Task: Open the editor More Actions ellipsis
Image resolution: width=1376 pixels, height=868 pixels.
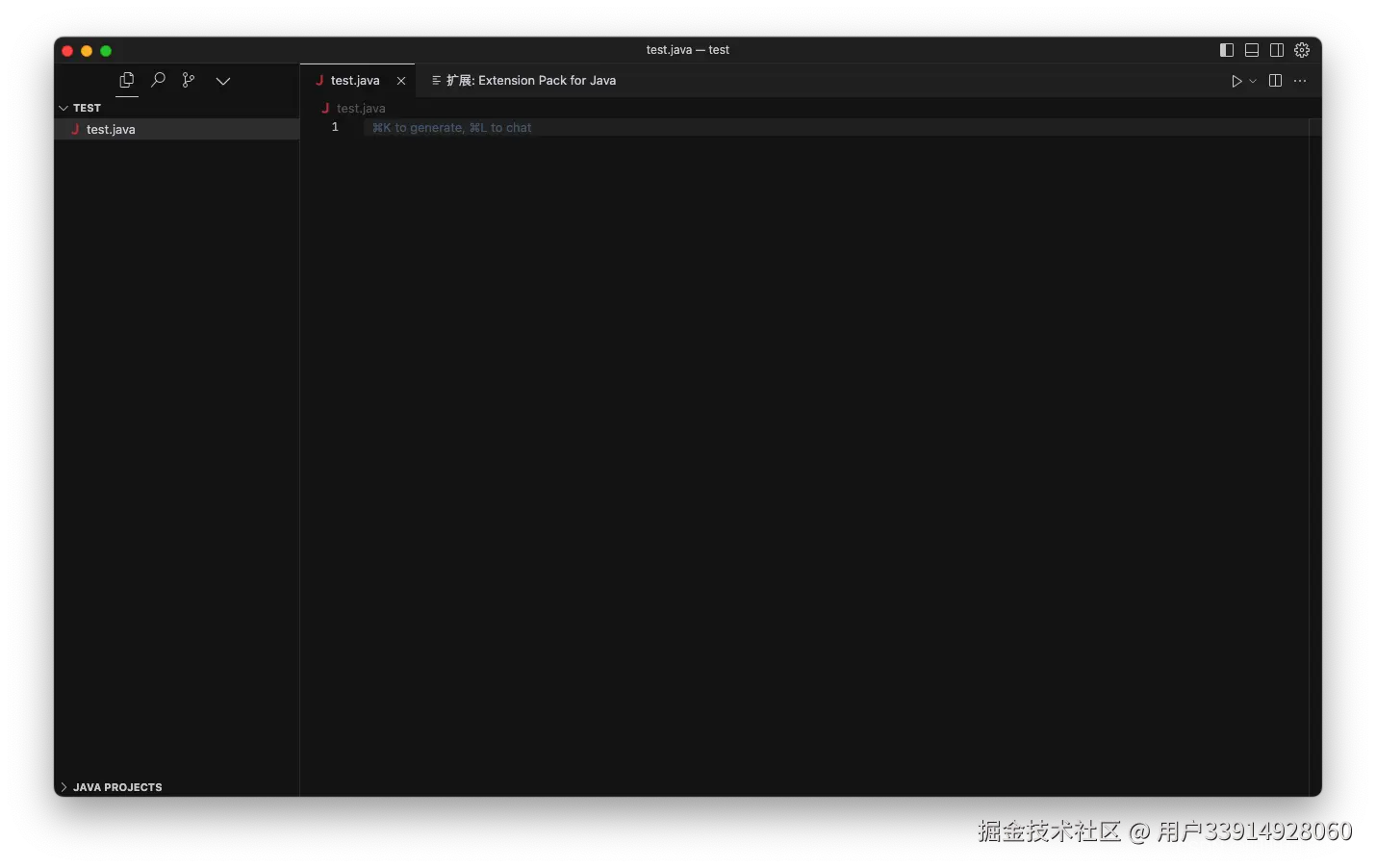Action: coord(1300,81)
